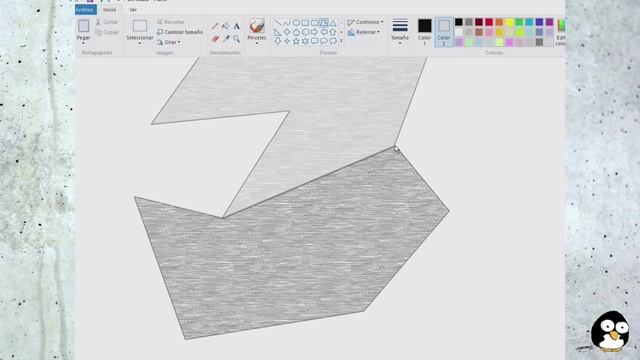Expand the Seleccionar dropdown arrow
Viewport: 640px width, 360px height.
click(x=140, y=43)
